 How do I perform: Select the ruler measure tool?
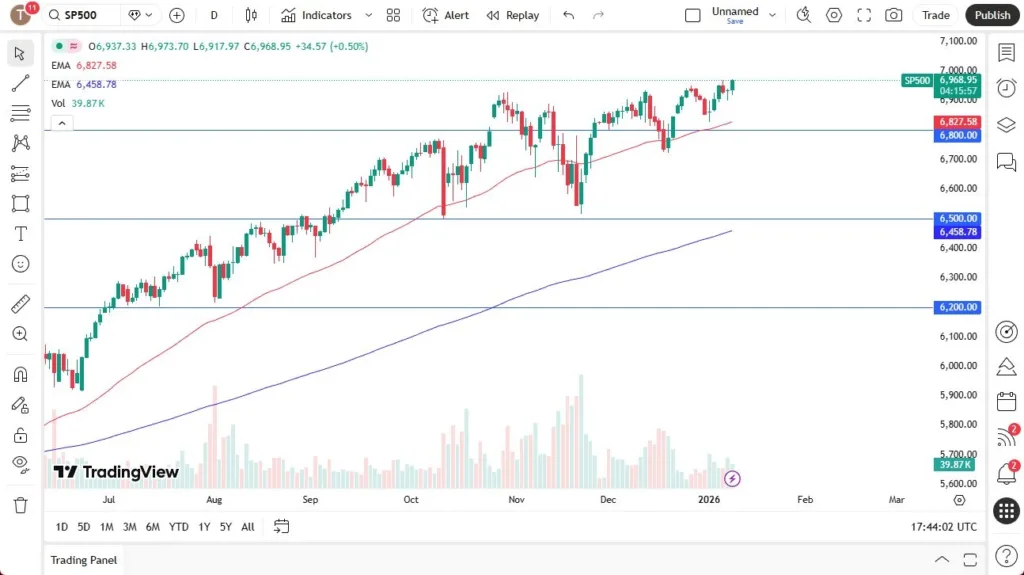click(x=20, y=304)
